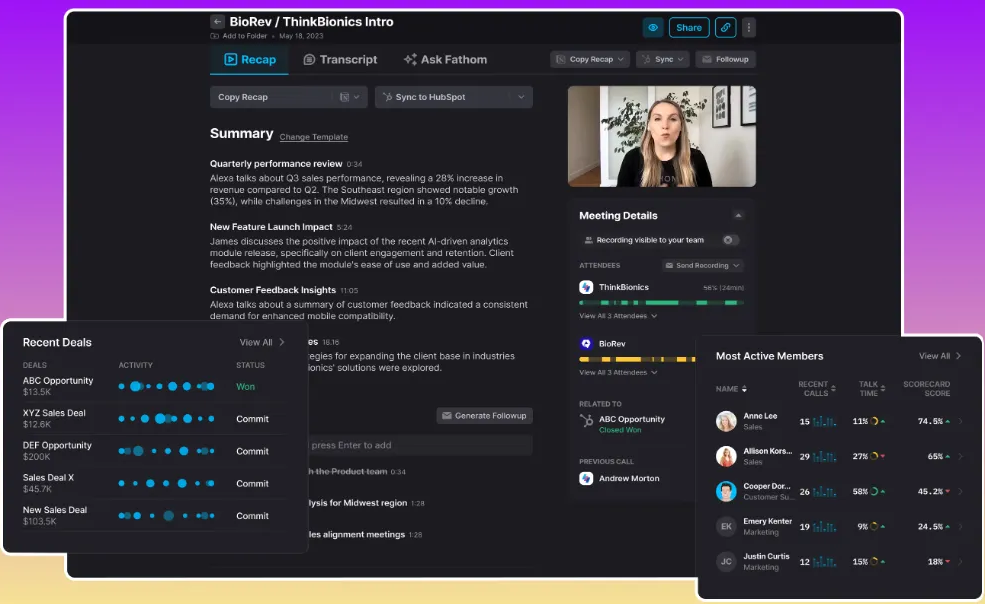Click ThinkBionics green talk-time bar
This screenshot has height=604, width=985.
(x=661, y=303)
